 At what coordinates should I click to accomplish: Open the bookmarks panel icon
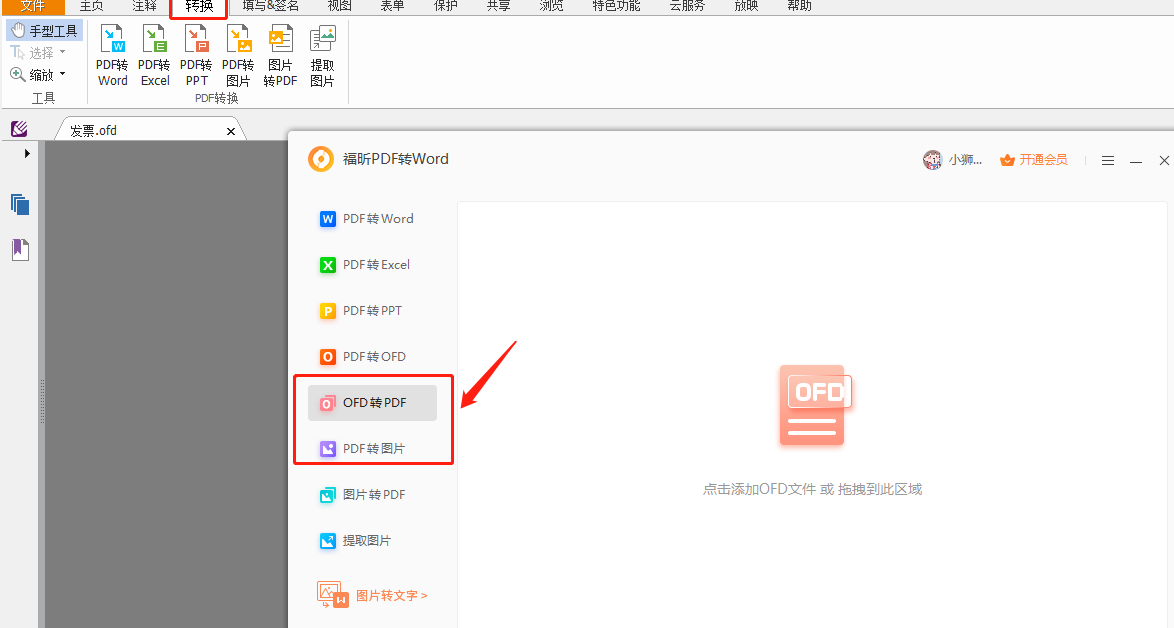[x=20, y=249]
